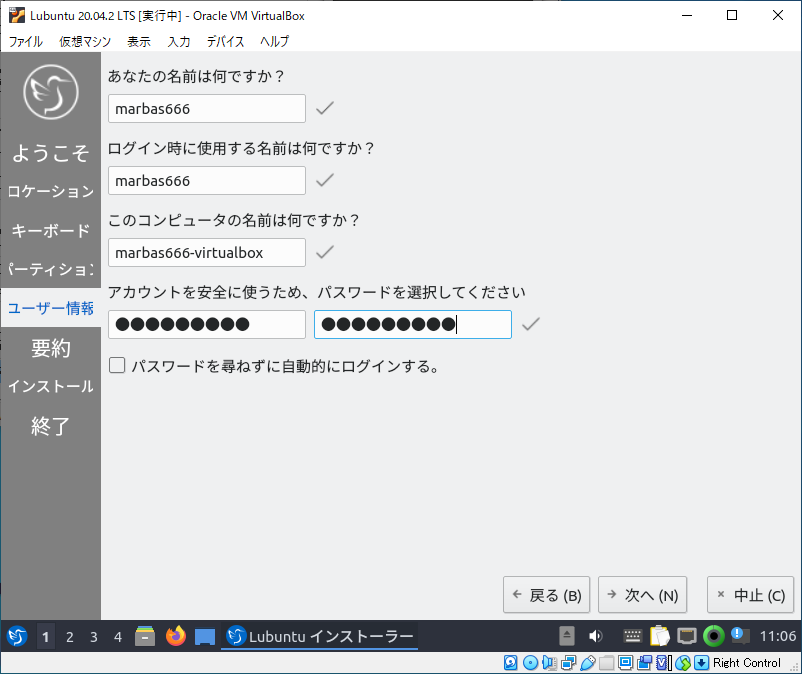Image resolution: width=802 pixels, height=674 pixels.
Task: Click the volume speaker tray icon
Action: pyautogui.click(x=595, y=636)
